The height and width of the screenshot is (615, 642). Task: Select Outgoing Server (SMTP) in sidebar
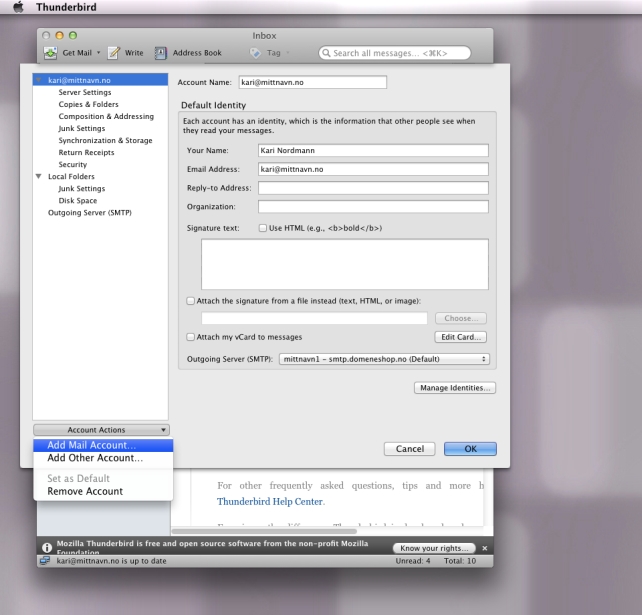pos(90,213)
